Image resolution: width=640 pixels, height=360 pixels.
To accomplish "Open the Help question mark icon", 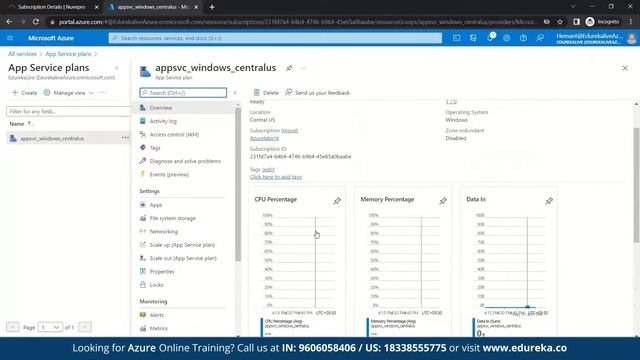I will pos(523,38).
